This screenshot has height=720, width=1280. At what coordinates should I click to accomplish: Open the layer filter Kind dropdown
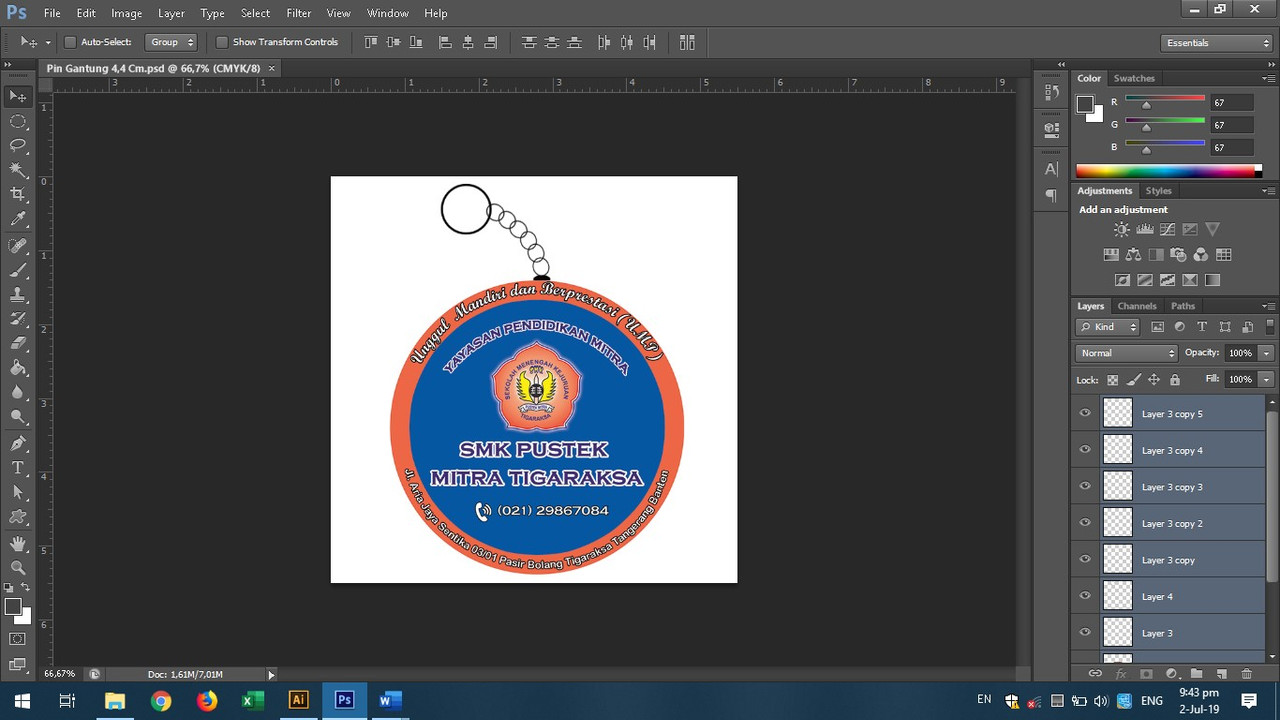(1108, 327)
